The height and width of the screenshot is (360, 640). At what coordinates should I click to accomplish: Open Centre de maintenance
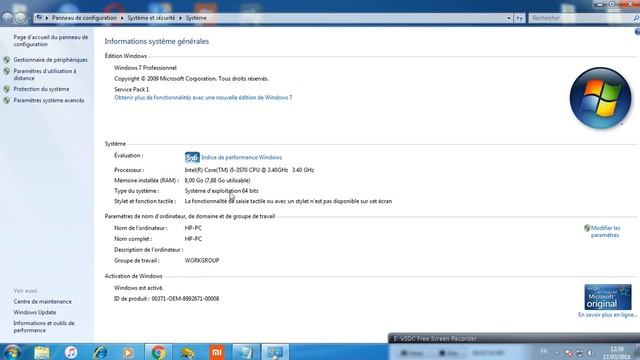[42, 302]
